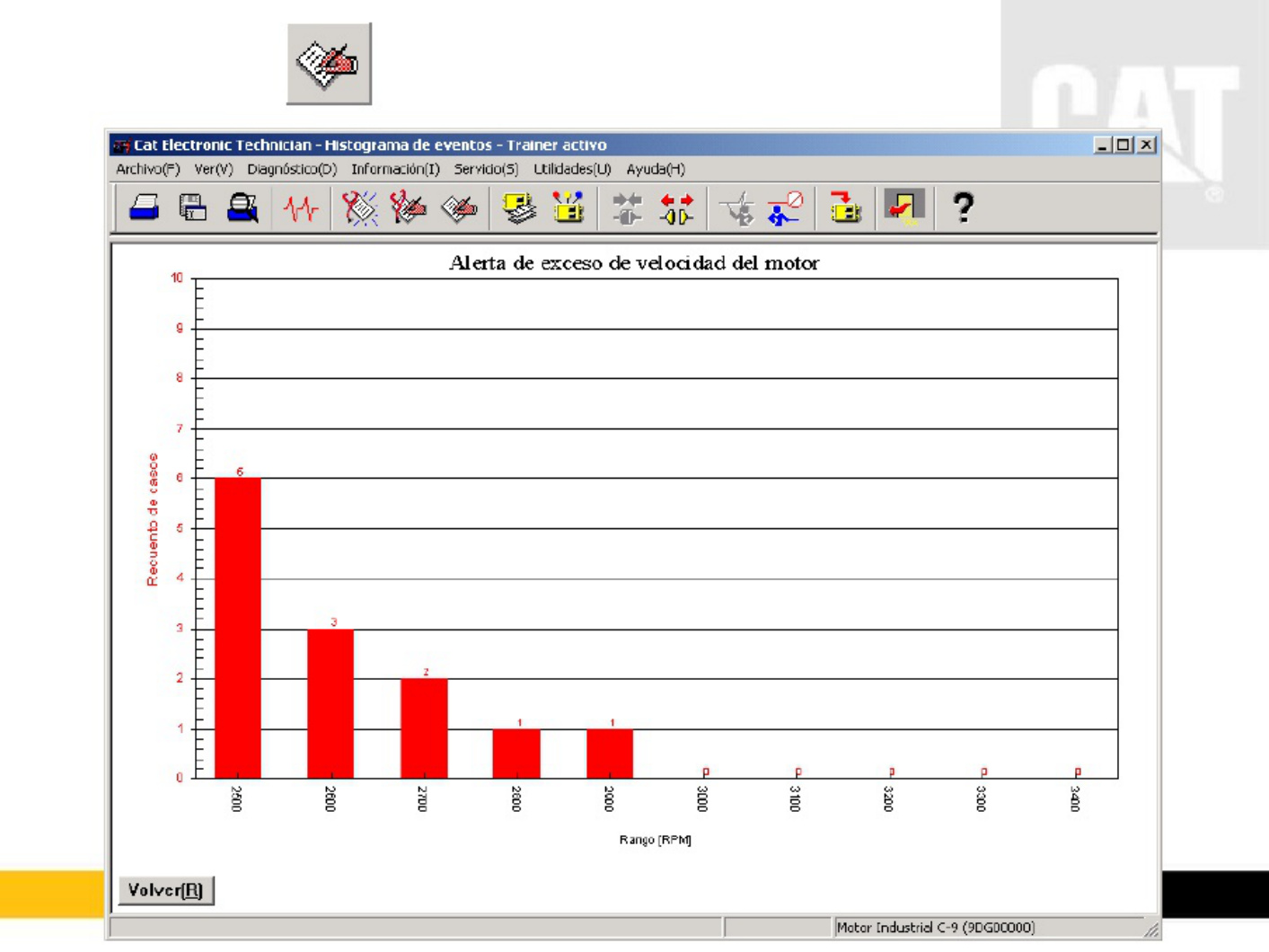Open the Diagnóstico(D) menu

(x=292, y=169)
